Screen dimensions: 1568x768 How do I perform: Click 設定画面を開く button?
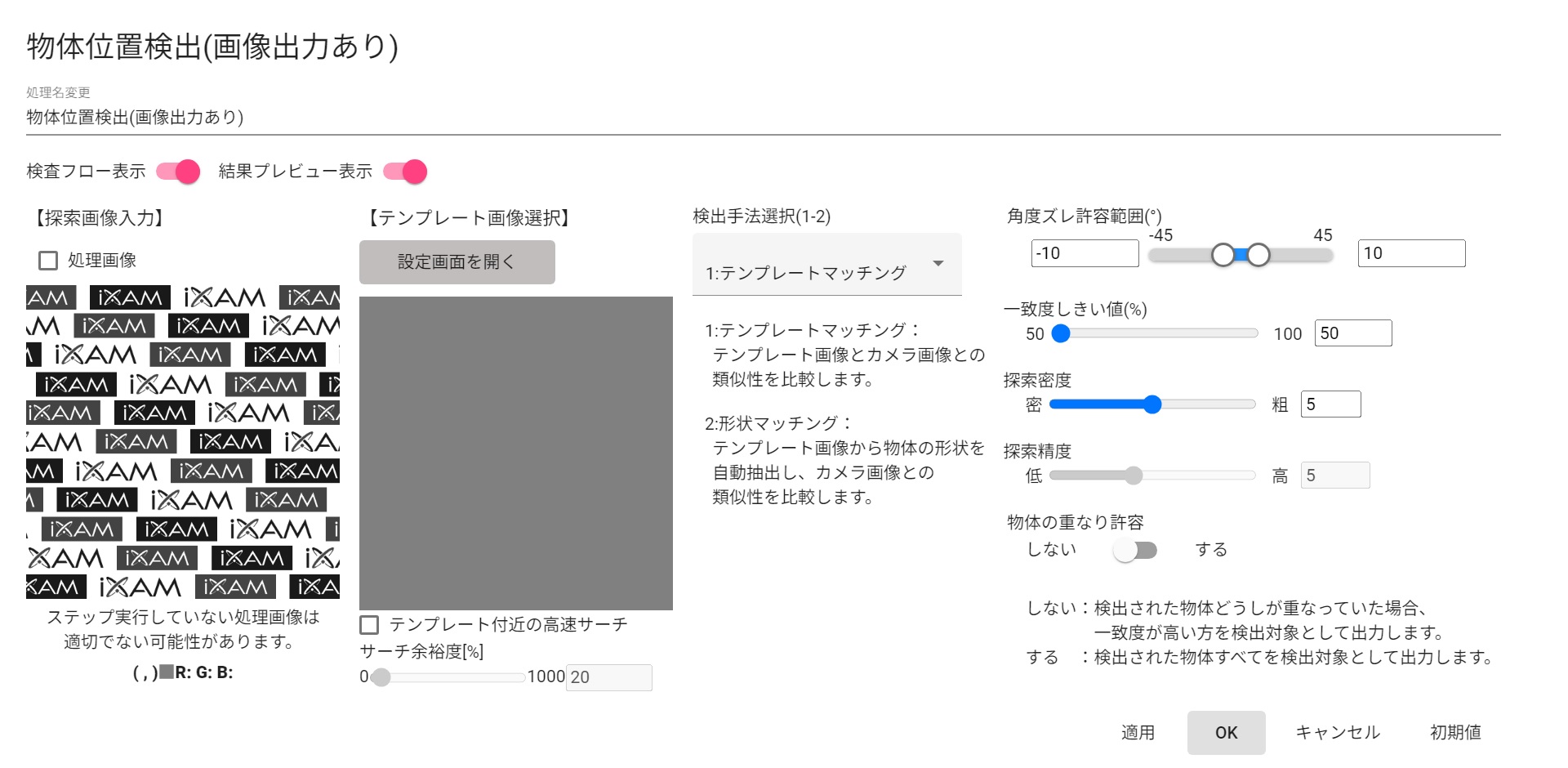[457, 262]
